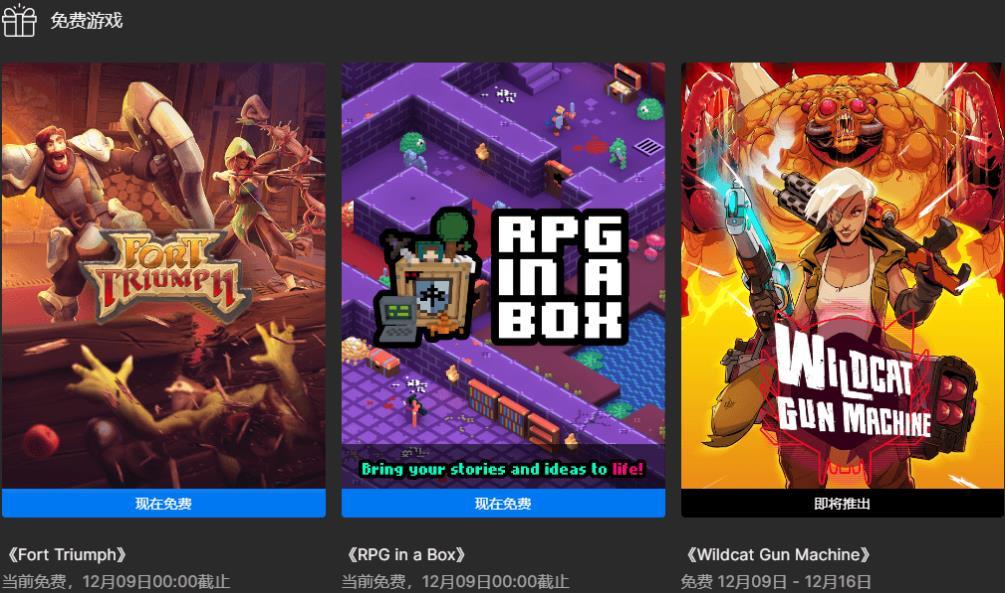1005x593 pixels.
Task: Click the gift box icon beside 免费游戏
Action: pyautogui.click(x=19, y=21)
